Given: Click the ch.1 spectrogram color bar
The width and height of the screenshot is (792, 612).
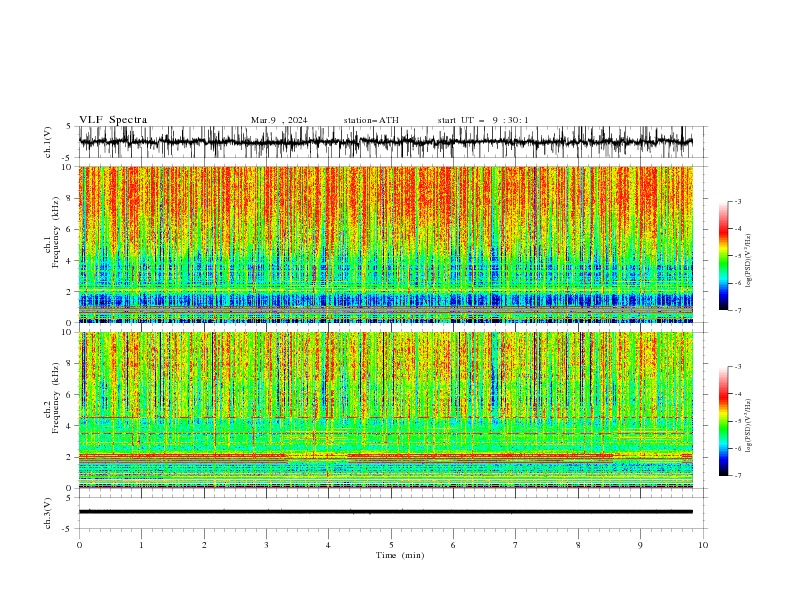Looking at the screenshot, I should (723, 256).
